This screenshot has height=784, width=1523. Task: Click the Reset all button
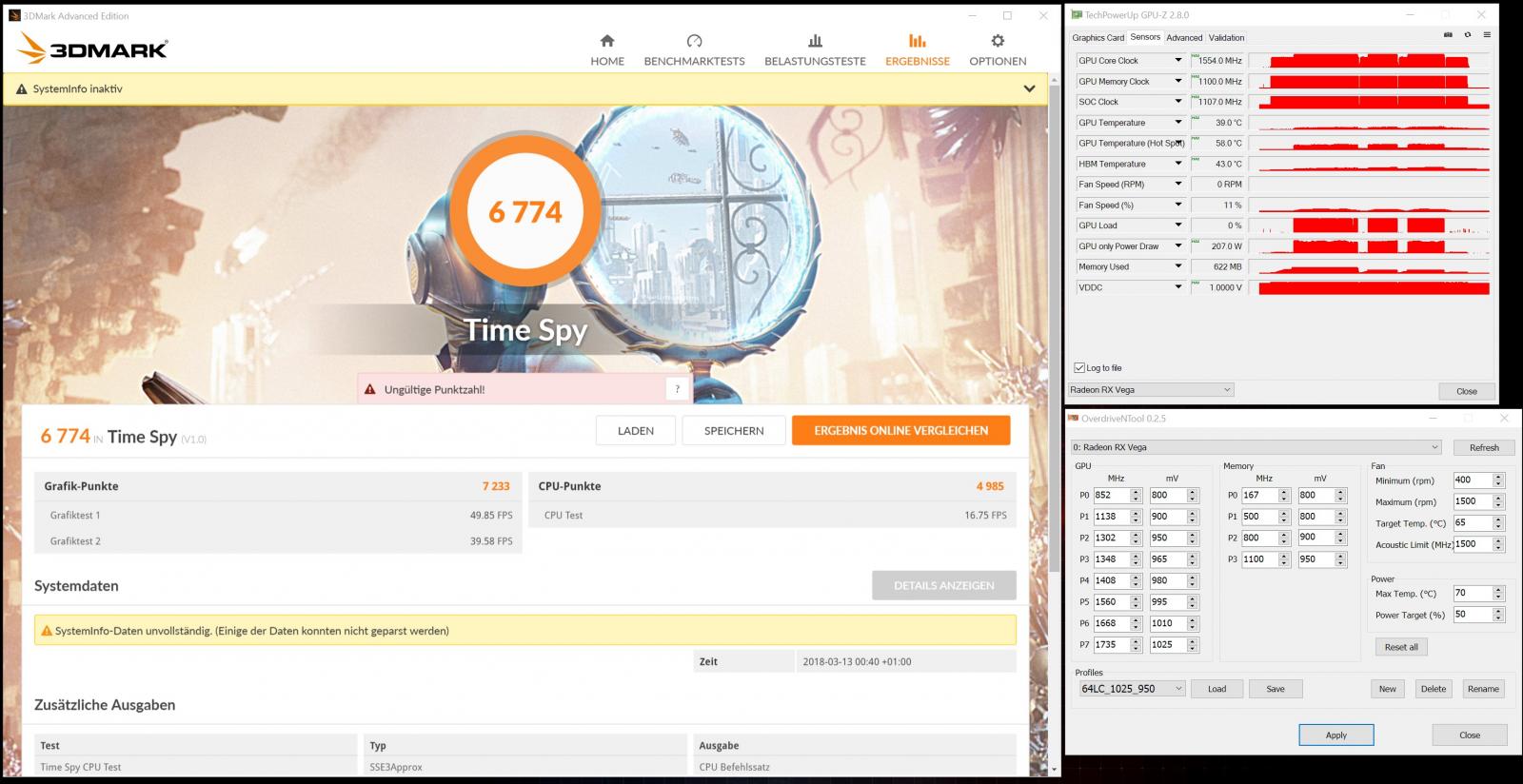click(1400, 647)
